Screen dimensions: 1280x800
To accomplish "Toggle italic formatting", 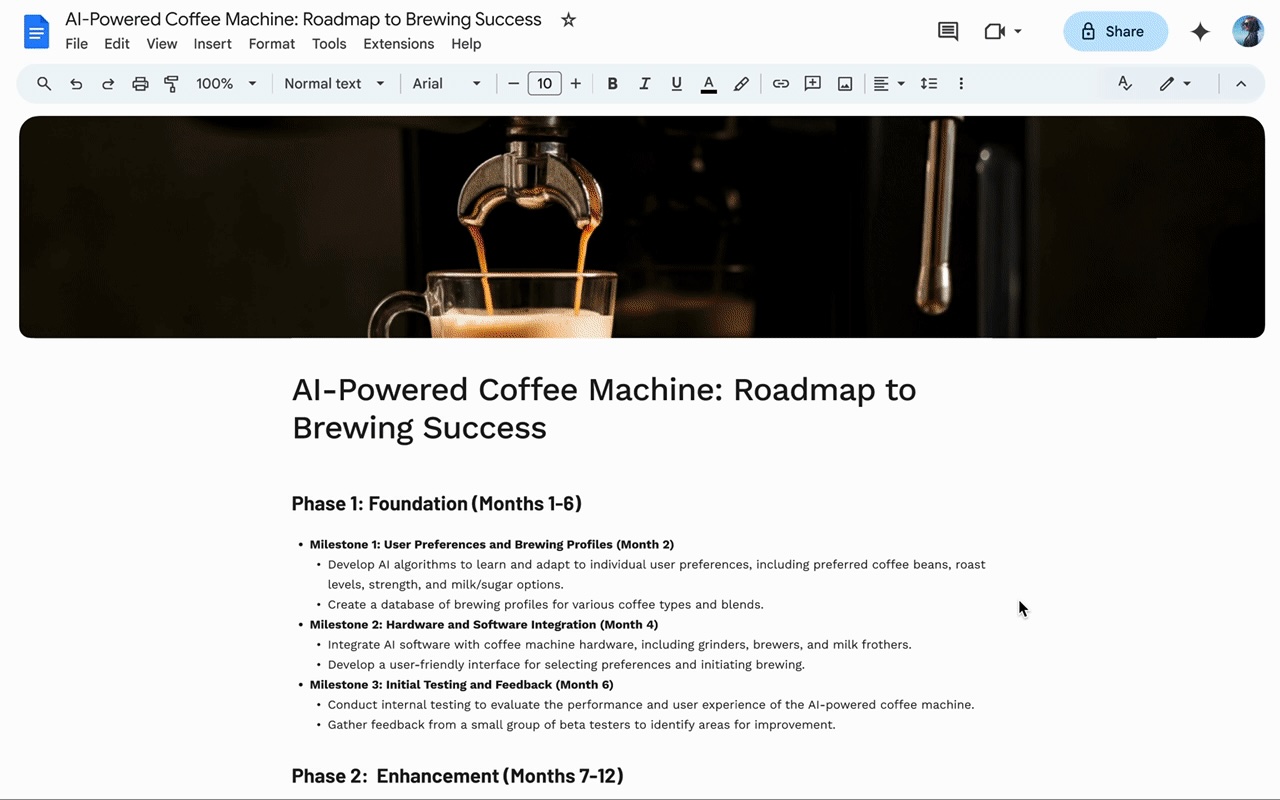I will [x=645, y=84].
